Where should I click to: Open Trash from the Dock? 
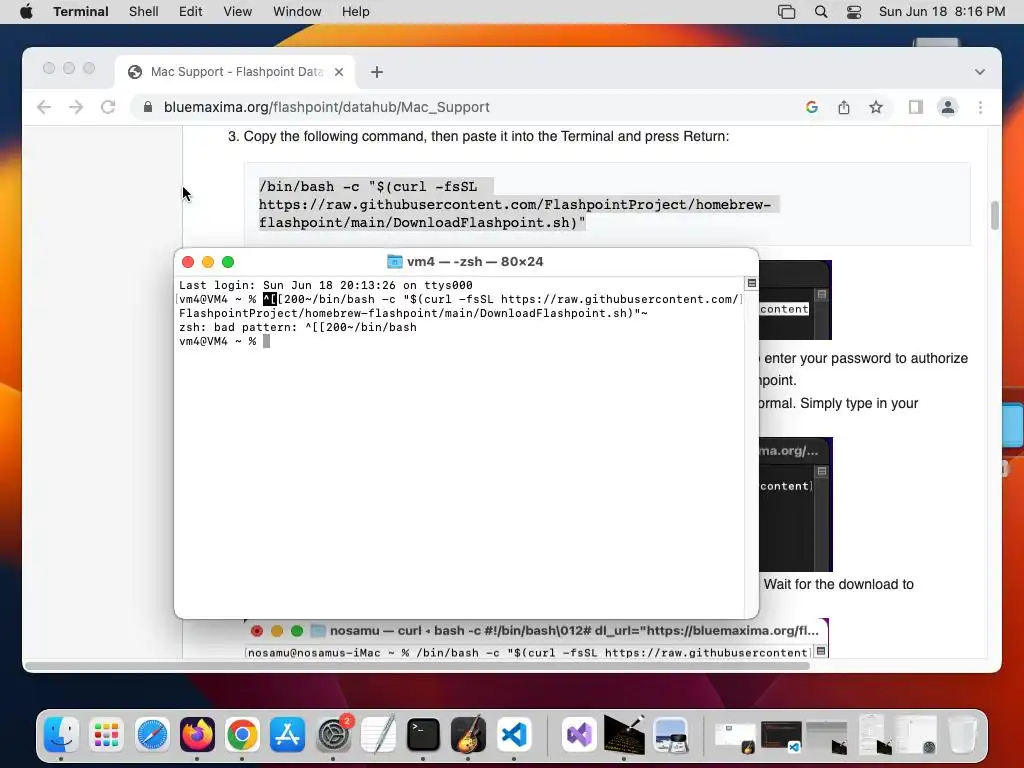pos(963,735)
